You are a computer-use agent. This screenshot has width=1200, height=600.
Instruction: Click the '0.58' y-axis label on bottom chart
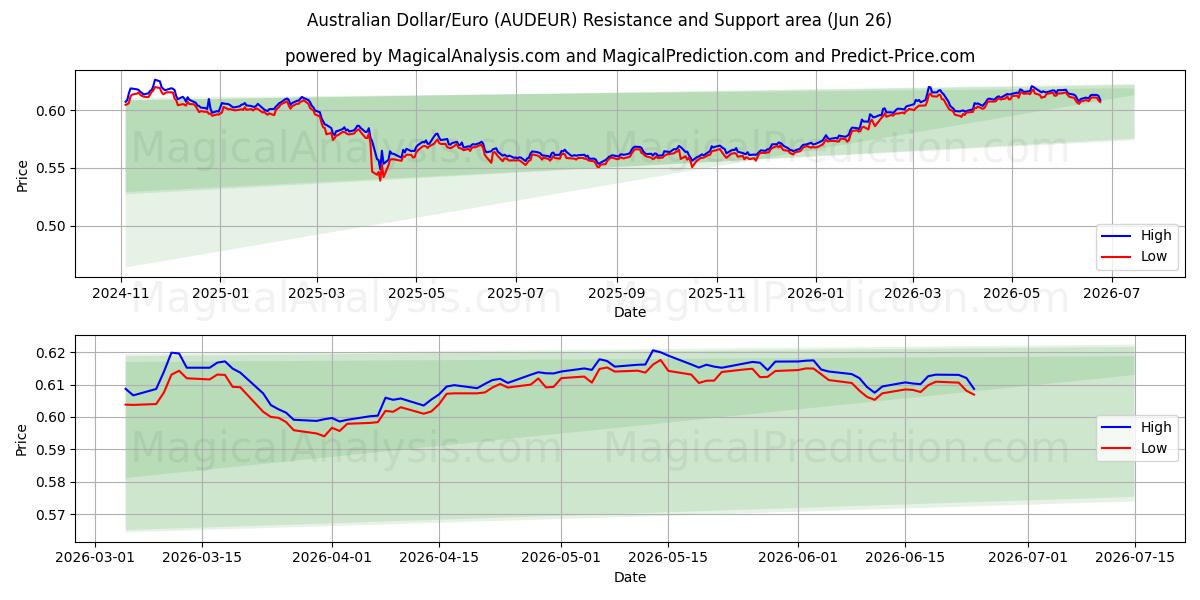(52, 482)
